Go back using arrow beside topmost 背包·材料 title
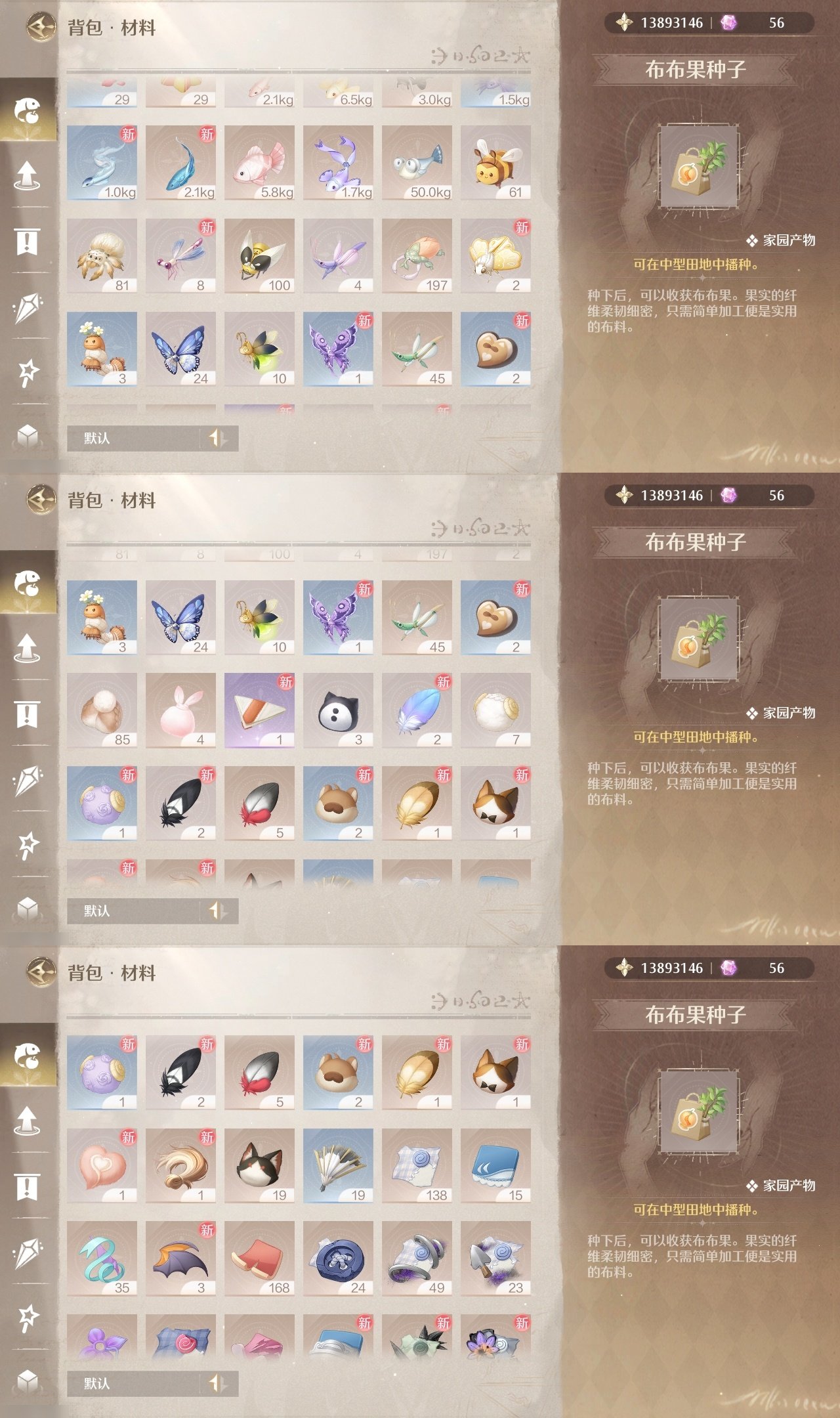The width and height of the screenshot is (840, 1418). pos(41,27)
